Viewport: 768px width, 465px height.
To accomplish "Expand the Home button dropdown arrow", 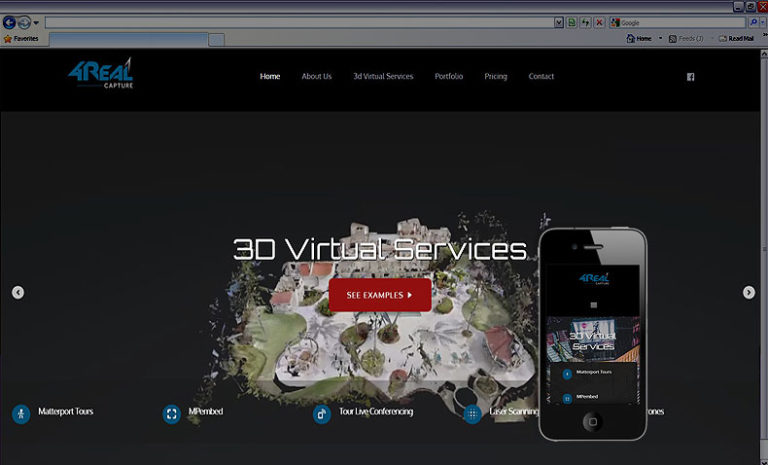I will (x=660, y=39).
